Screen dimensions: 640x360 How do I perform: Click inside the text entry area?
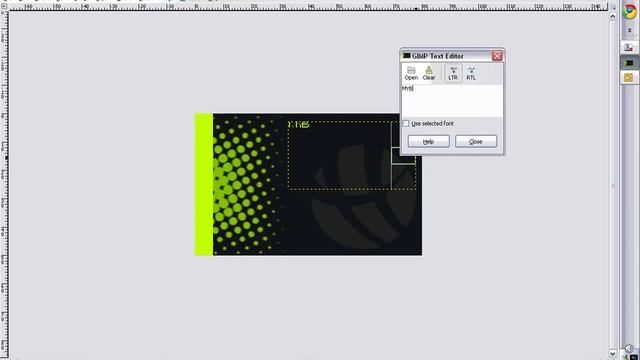point(452,101)
